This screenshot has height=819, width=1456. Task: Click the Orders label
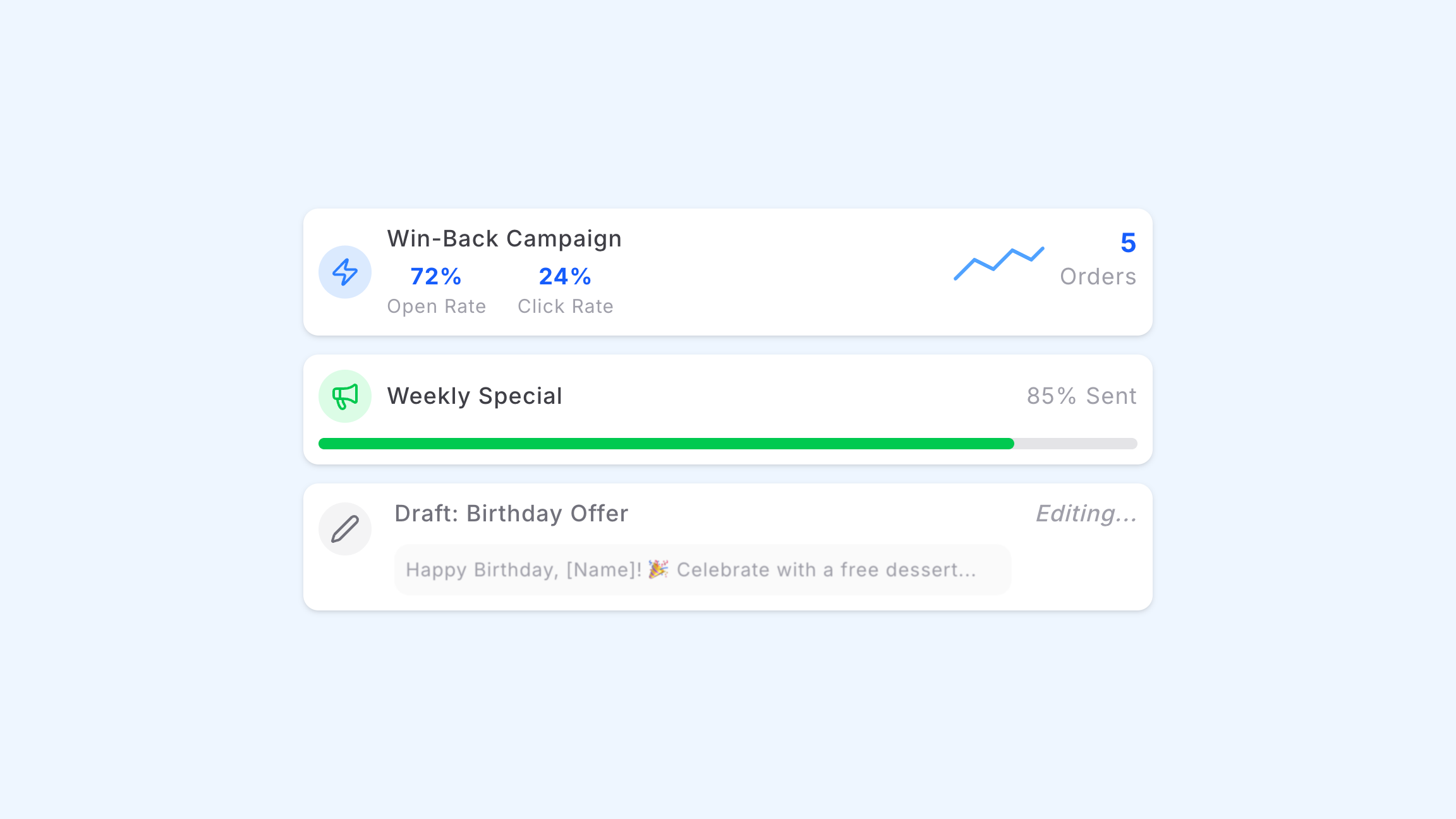pyautogui.click(x=1098, y=277)
